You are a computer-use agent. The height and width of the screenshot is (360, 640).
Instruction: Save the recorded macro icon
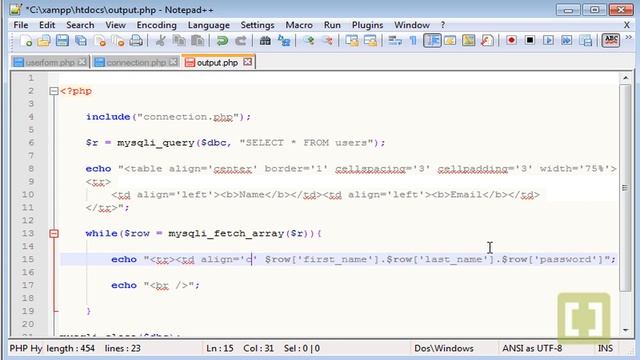585,40
